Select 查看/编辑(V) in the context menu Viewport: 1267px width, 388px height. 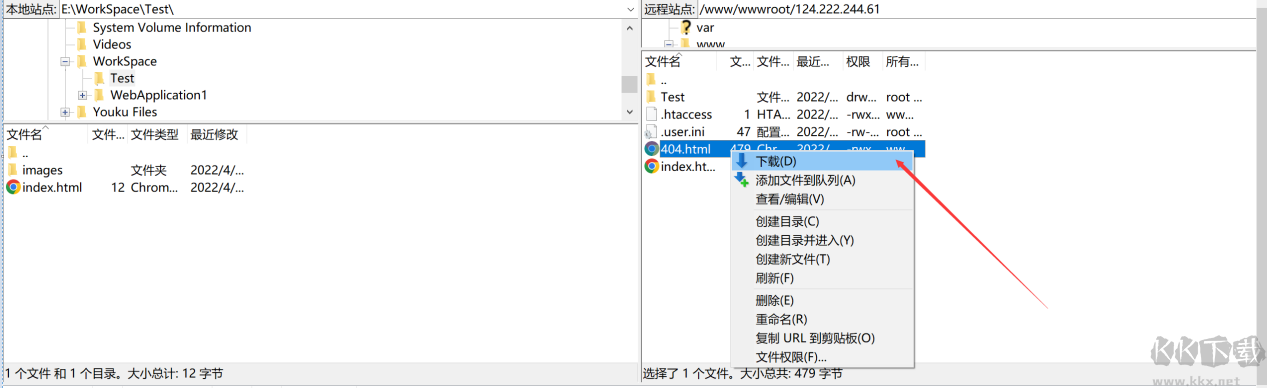coord(821,199)
